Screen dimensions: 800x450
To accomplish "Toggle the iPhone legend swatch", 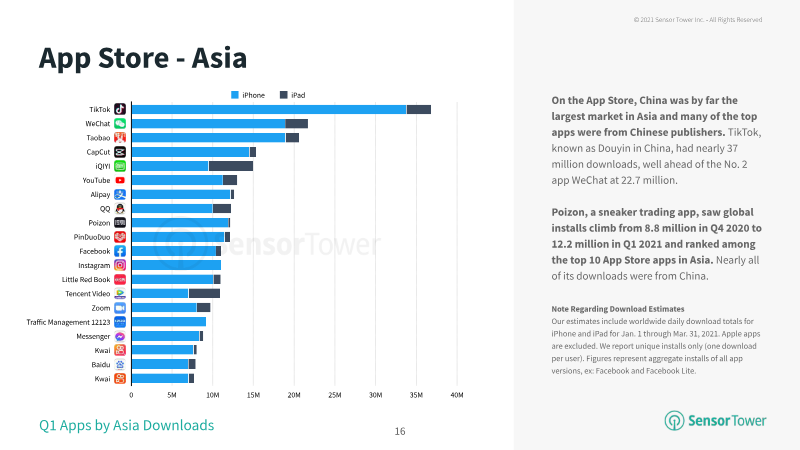I will click(235, 95).
